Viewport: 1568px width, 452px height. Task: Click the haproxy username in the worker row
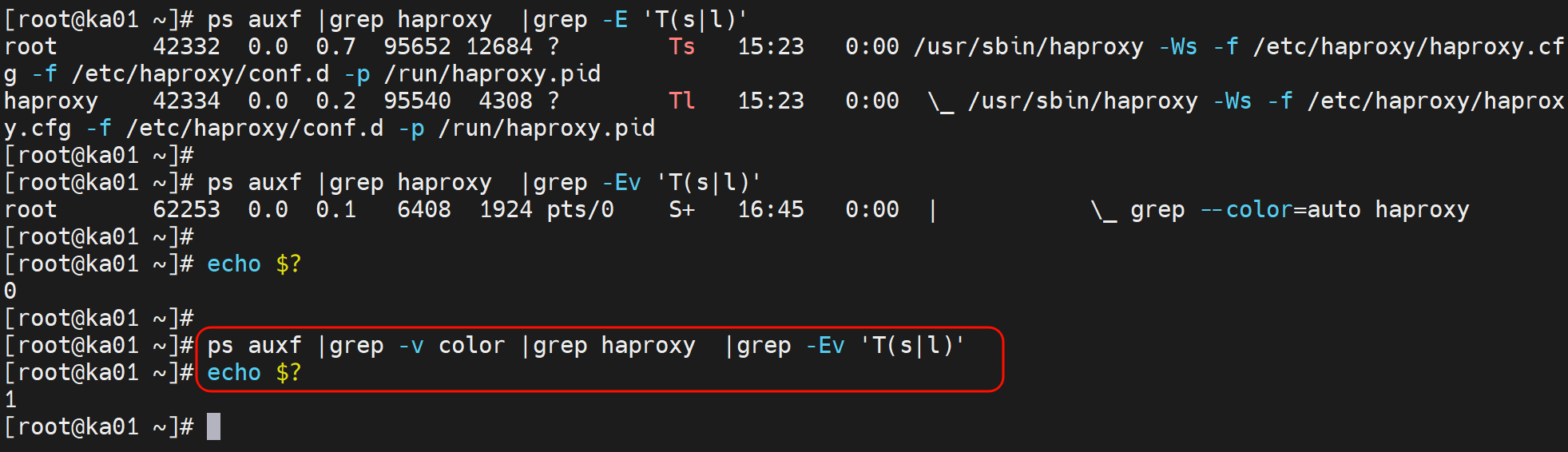tap(51, 101)
